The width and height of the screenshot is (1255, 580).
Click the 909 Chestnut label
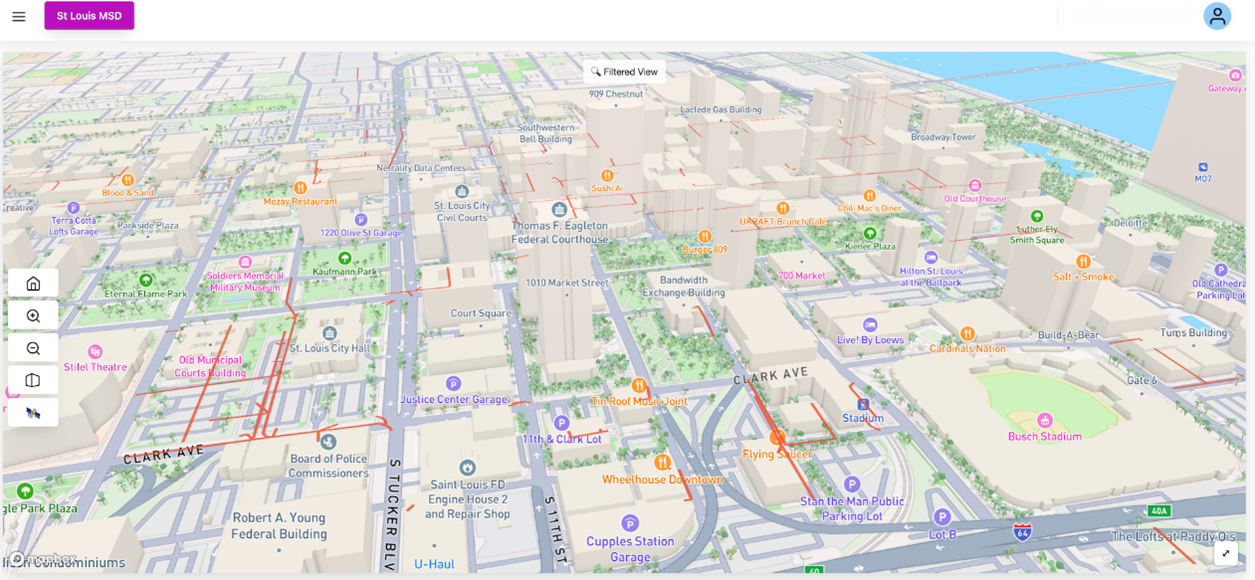(x=616, y=94)
